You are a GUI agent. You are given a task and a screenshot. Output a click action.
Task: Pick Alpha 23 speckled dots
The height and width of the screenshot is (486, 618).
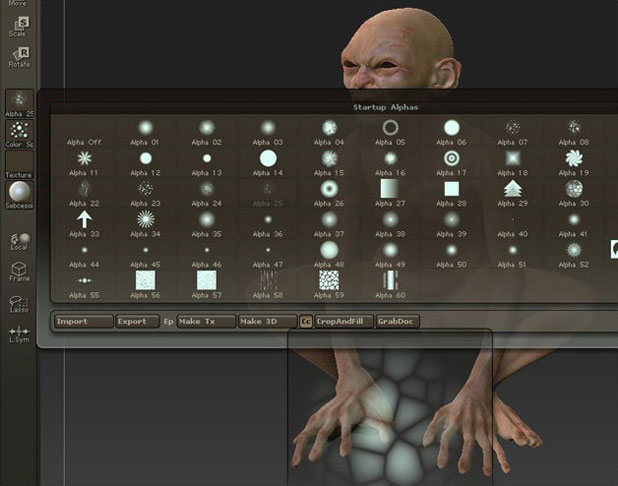pyautogui.click(x=145, y=194)
